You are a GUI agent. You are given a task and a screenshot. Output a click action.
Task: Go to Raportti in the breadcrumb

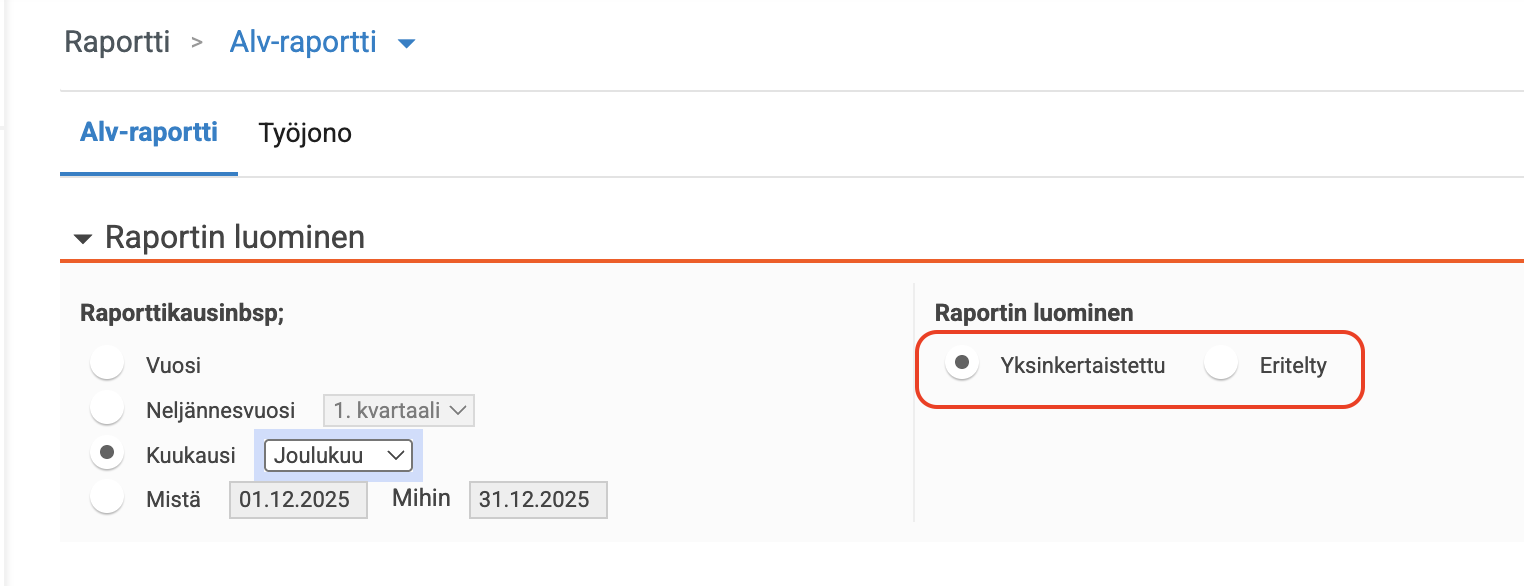pos(117,42)
